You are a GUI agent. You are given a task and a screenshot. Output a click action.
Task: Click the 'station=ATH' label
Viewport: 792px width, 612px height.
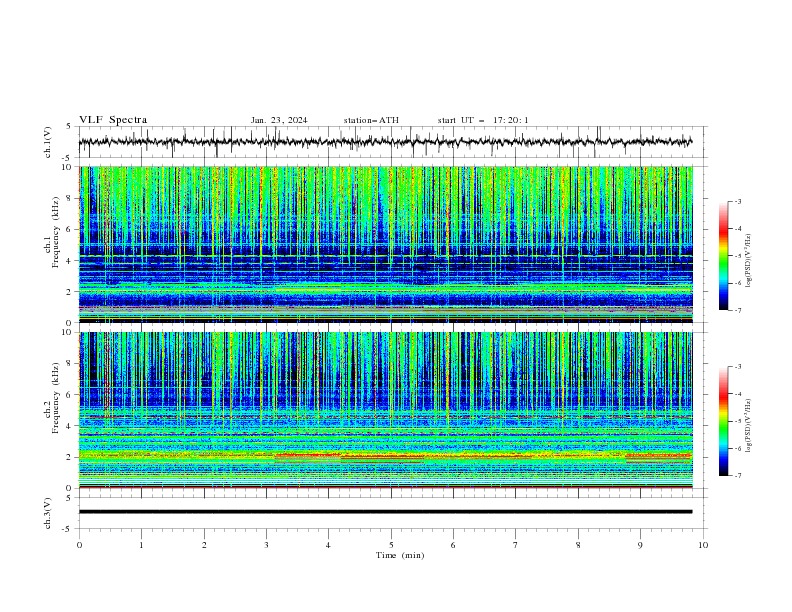click(371, 120)
